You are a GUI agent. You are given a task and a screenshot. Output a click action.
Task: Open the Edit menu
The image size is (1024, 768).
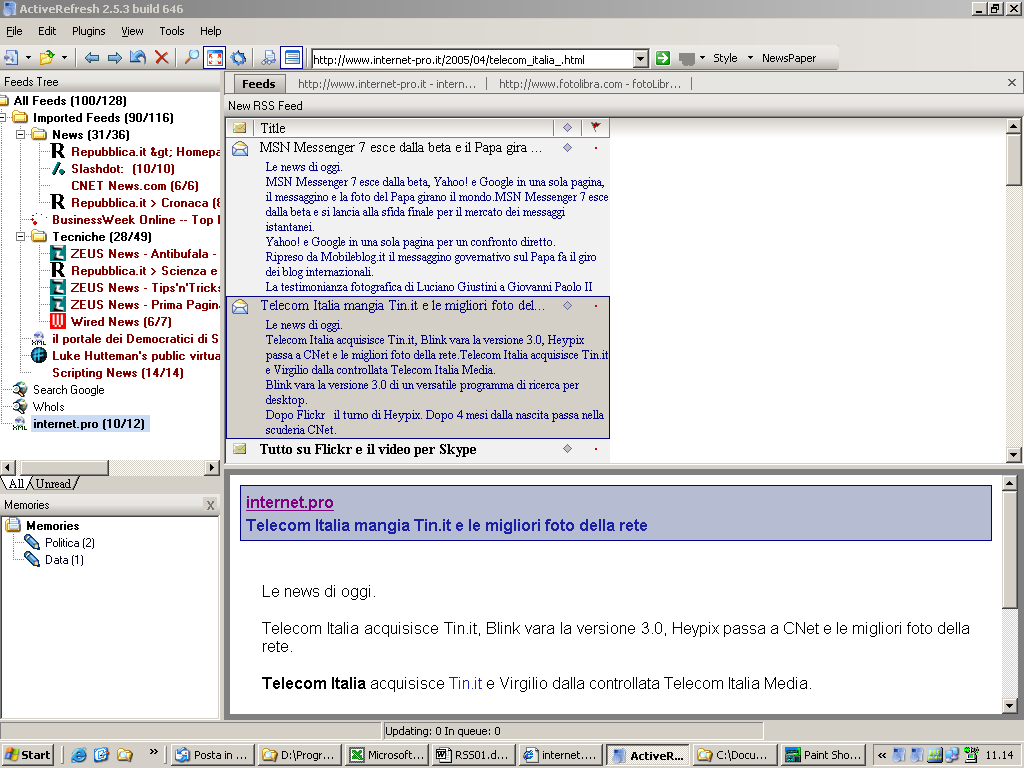(x=47, y=31)
